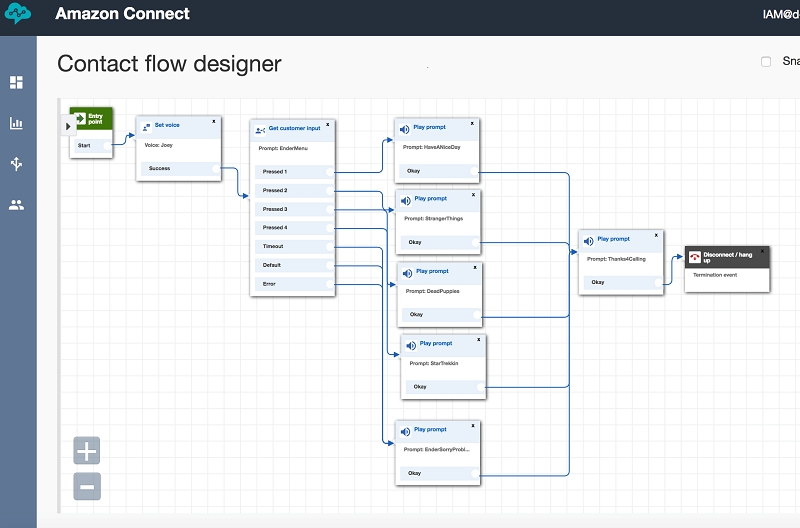Select the Pressed 4 branch row

(x=294, y=228)
